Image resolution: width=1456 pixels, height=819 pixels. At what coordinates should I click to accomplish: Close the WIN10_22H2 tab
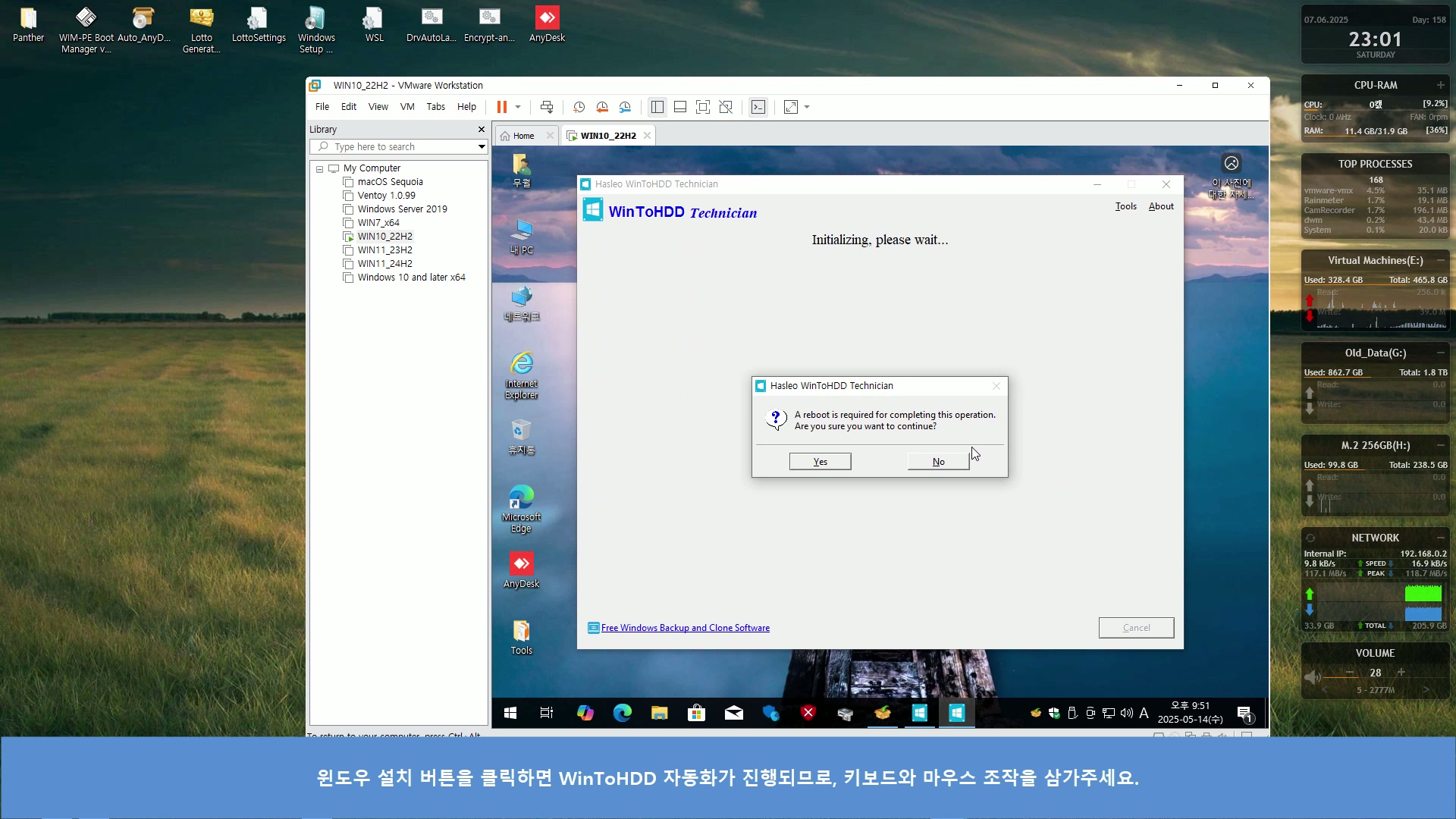tap(647, 136)
